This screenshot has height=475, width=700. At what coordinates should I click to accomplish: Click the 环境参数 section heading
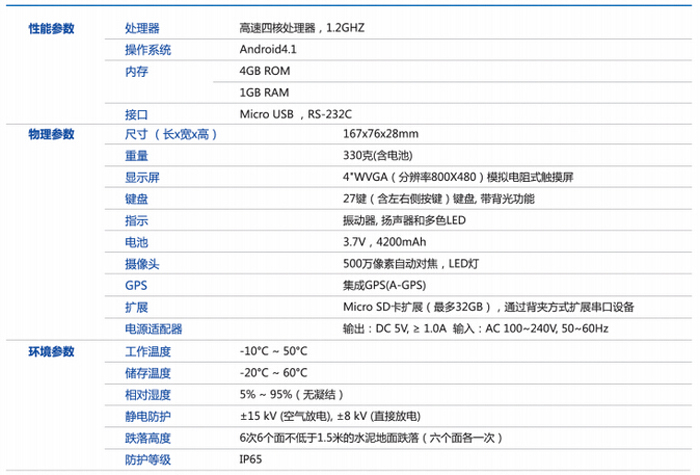pos(50,351)
